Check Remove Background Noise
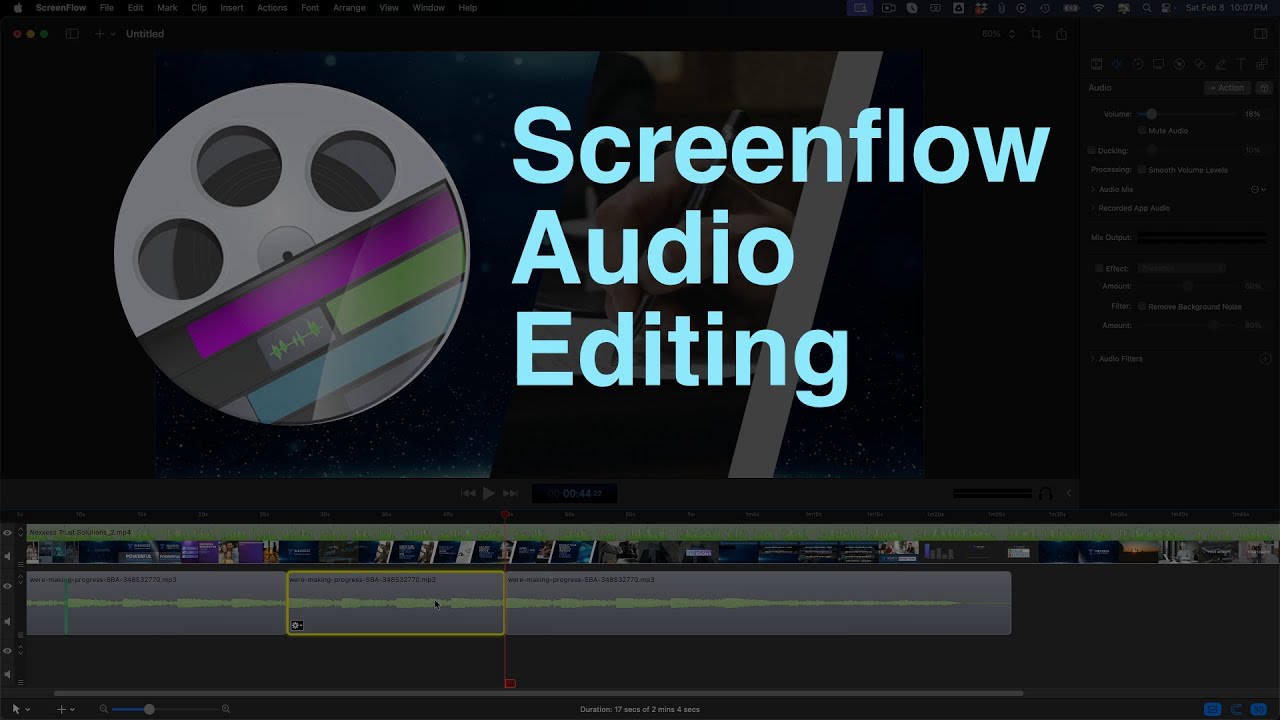The width and height of the screenshot is (1280, 720). coord(1142,306)
